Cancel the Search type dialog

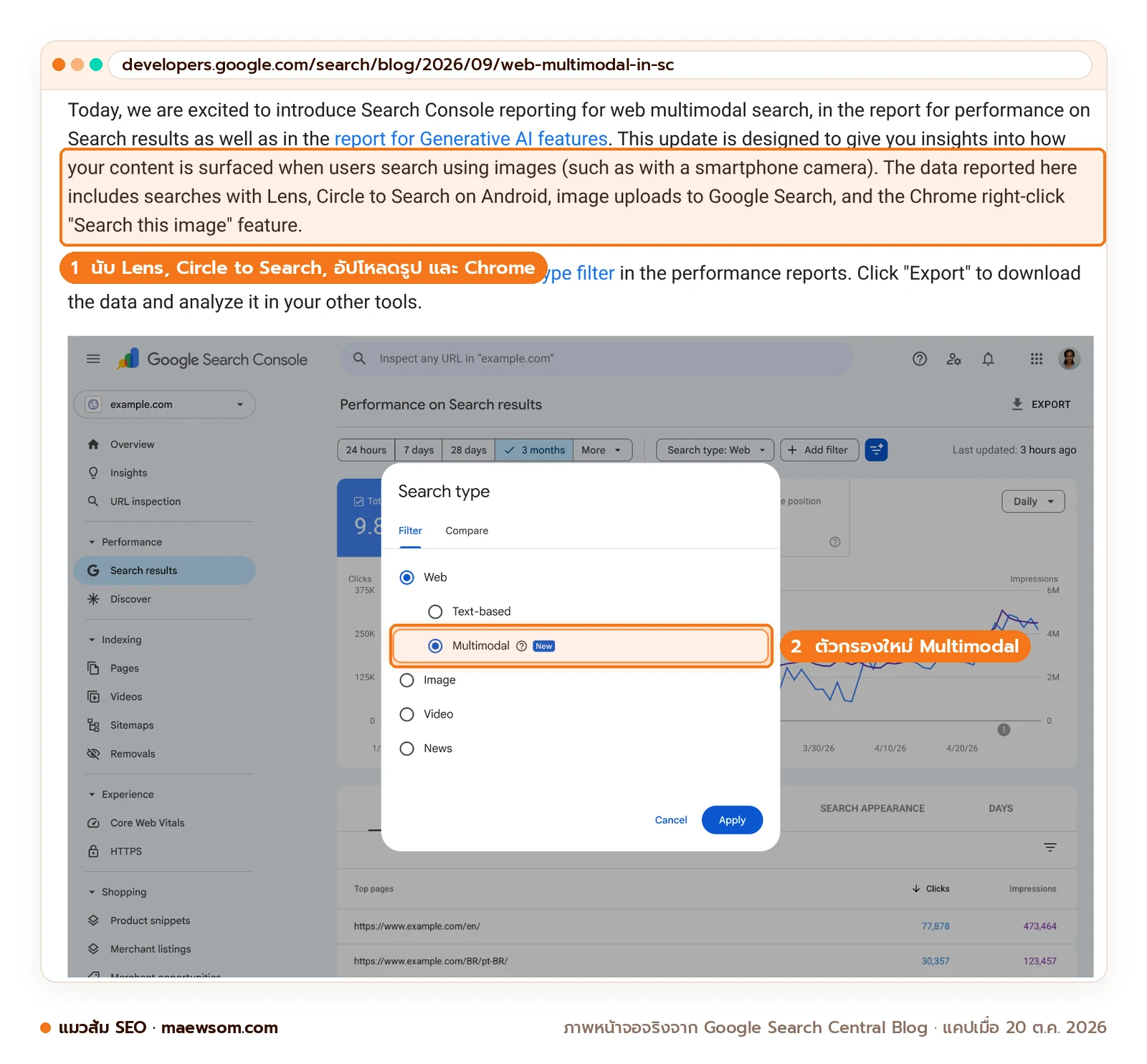pos(671,820)
